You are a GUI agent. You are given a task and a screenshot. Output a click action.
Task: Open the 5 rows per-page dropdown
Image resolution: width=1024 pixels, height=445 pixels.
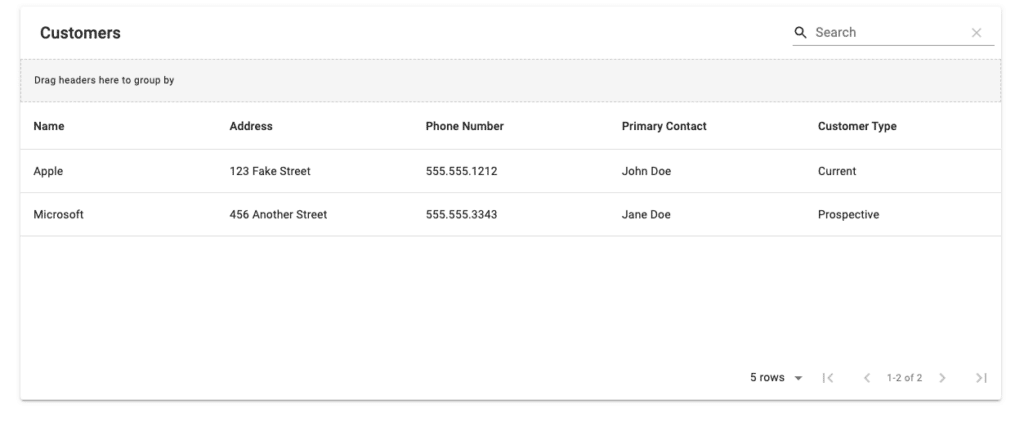(x=776, y=378)
